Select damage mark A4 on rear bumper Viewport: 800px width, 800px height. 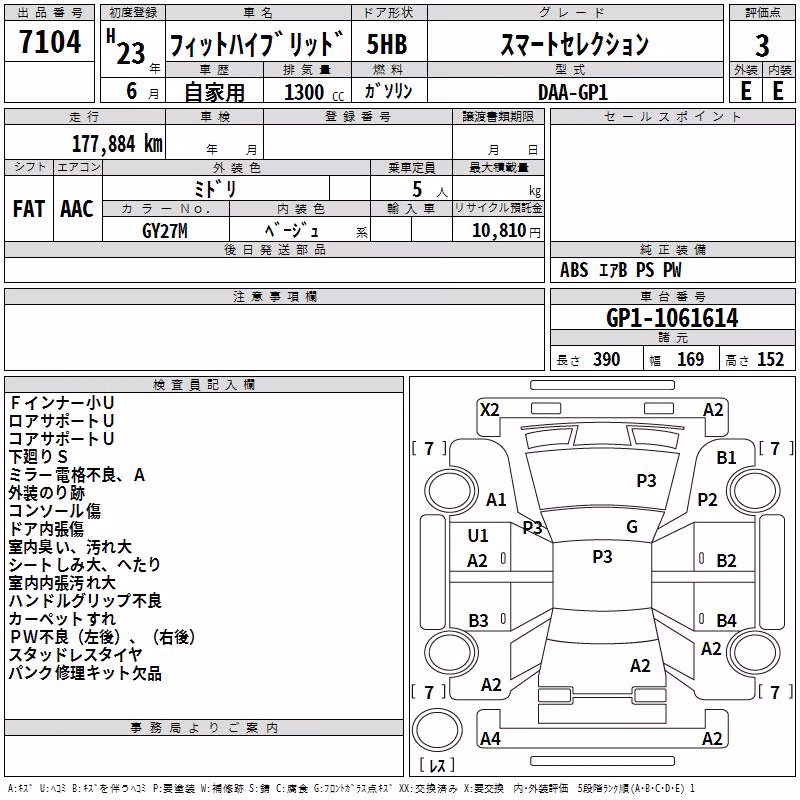(490, 739)
